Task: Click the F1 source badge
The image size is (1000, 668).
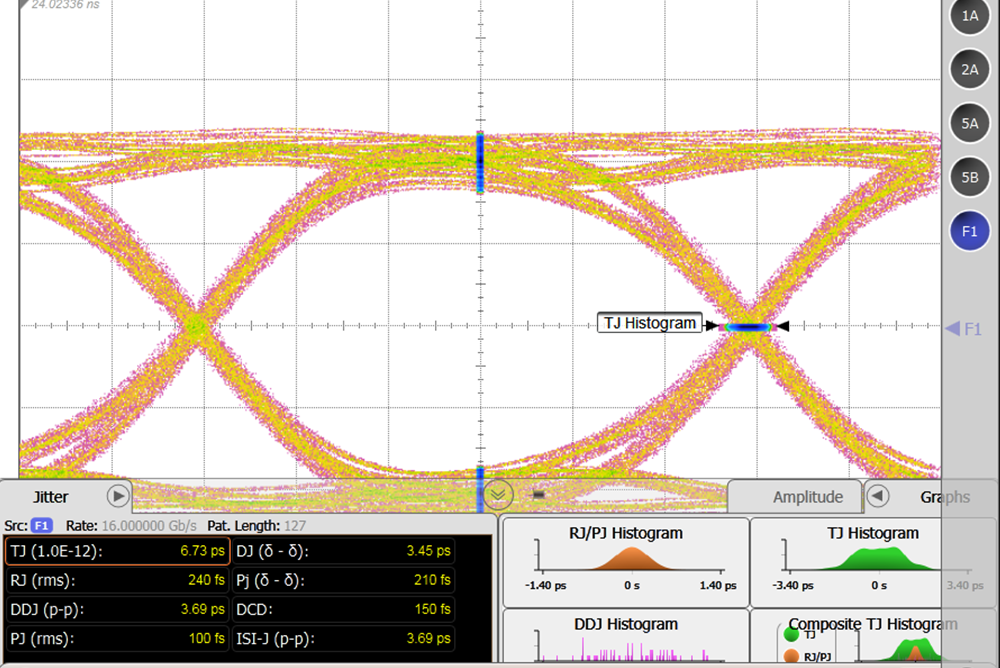Action: click(x=41, y=525)
